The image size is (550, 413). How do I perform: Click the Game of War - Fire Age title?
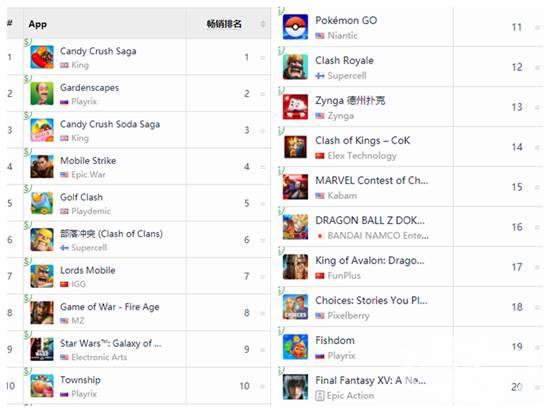point(109,307)
